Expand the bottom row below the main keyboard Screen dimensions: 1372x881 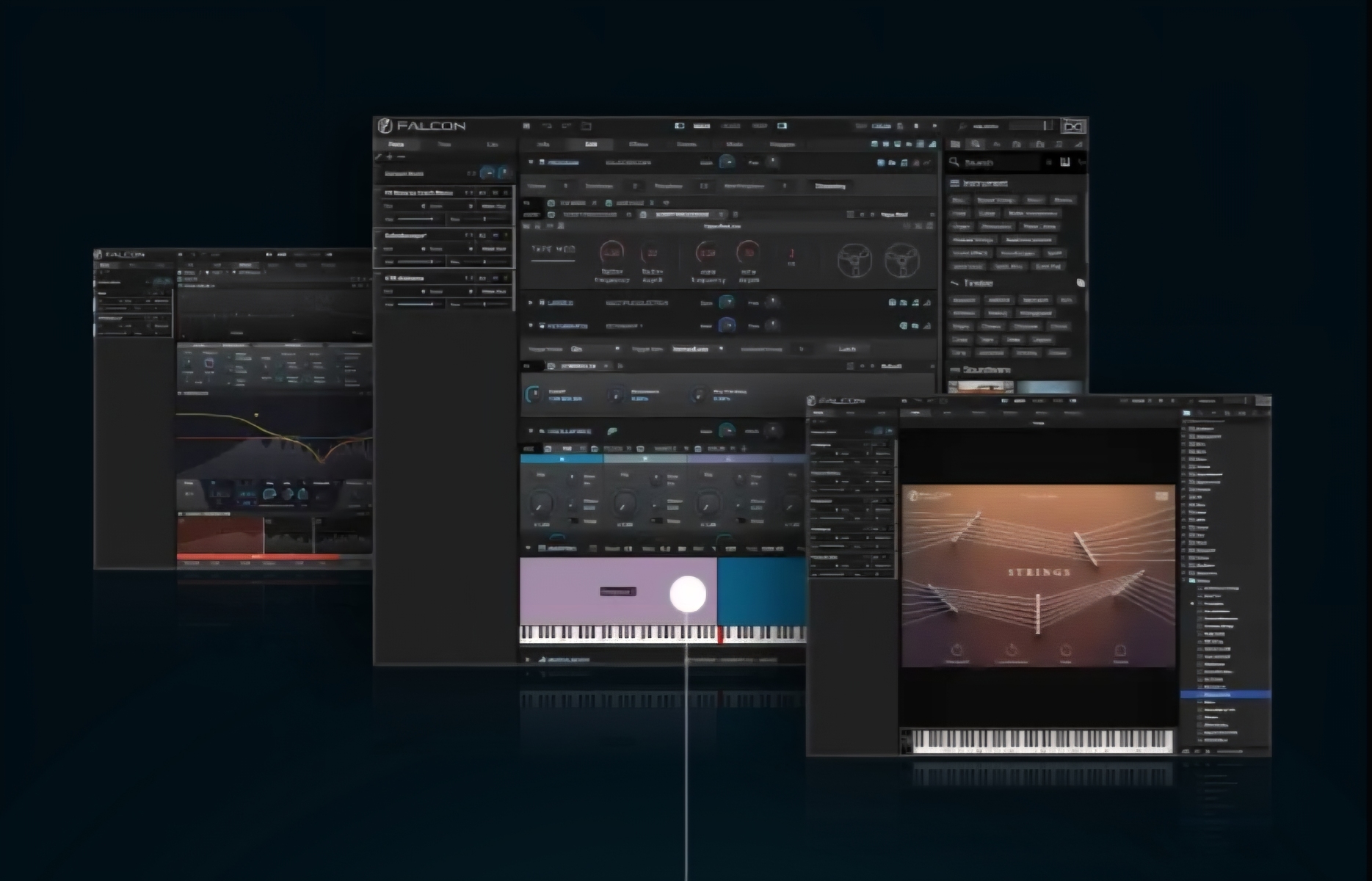coord(527,659)
